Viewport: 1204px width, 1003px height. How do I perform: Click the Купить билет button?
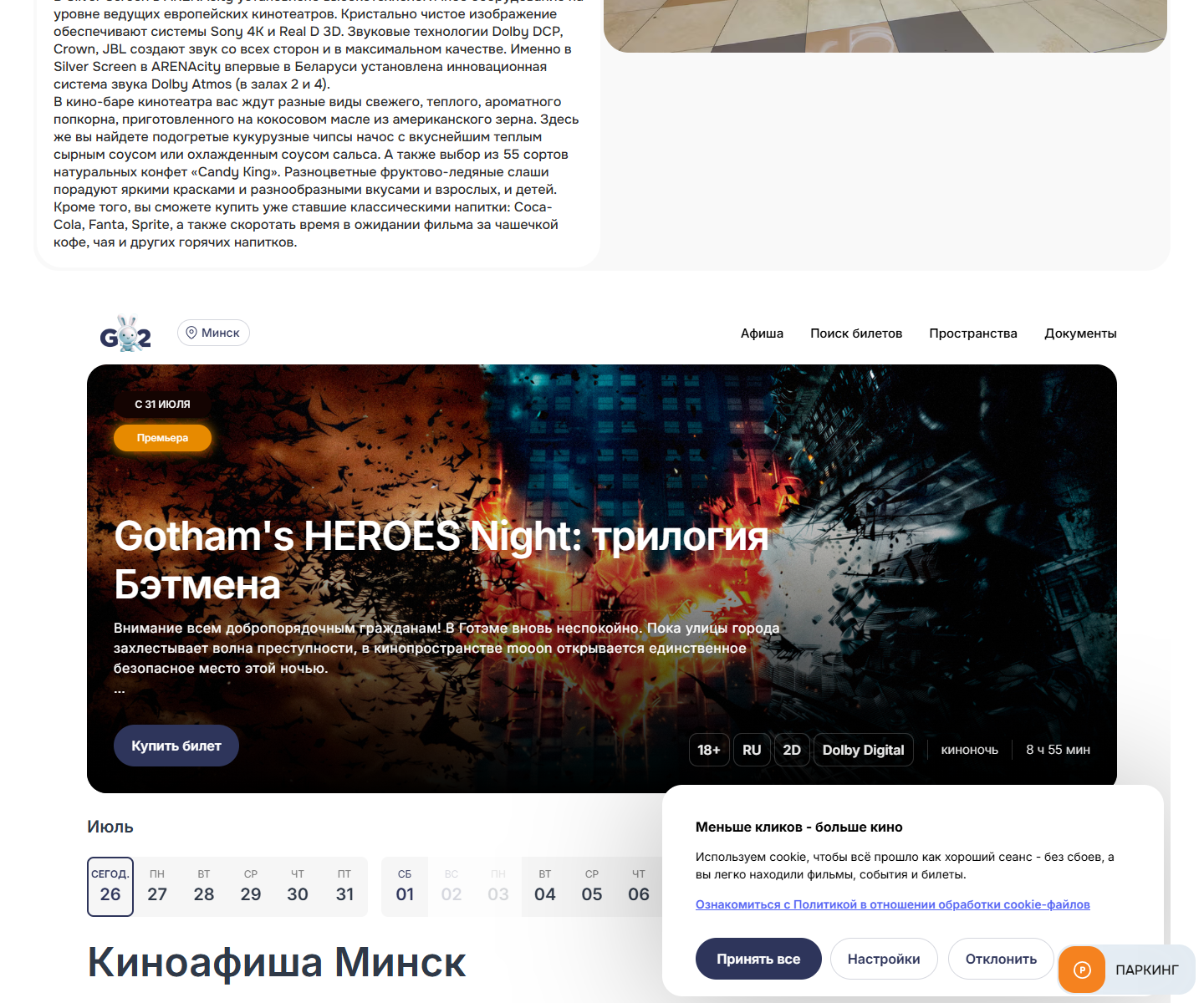[176, 746]
